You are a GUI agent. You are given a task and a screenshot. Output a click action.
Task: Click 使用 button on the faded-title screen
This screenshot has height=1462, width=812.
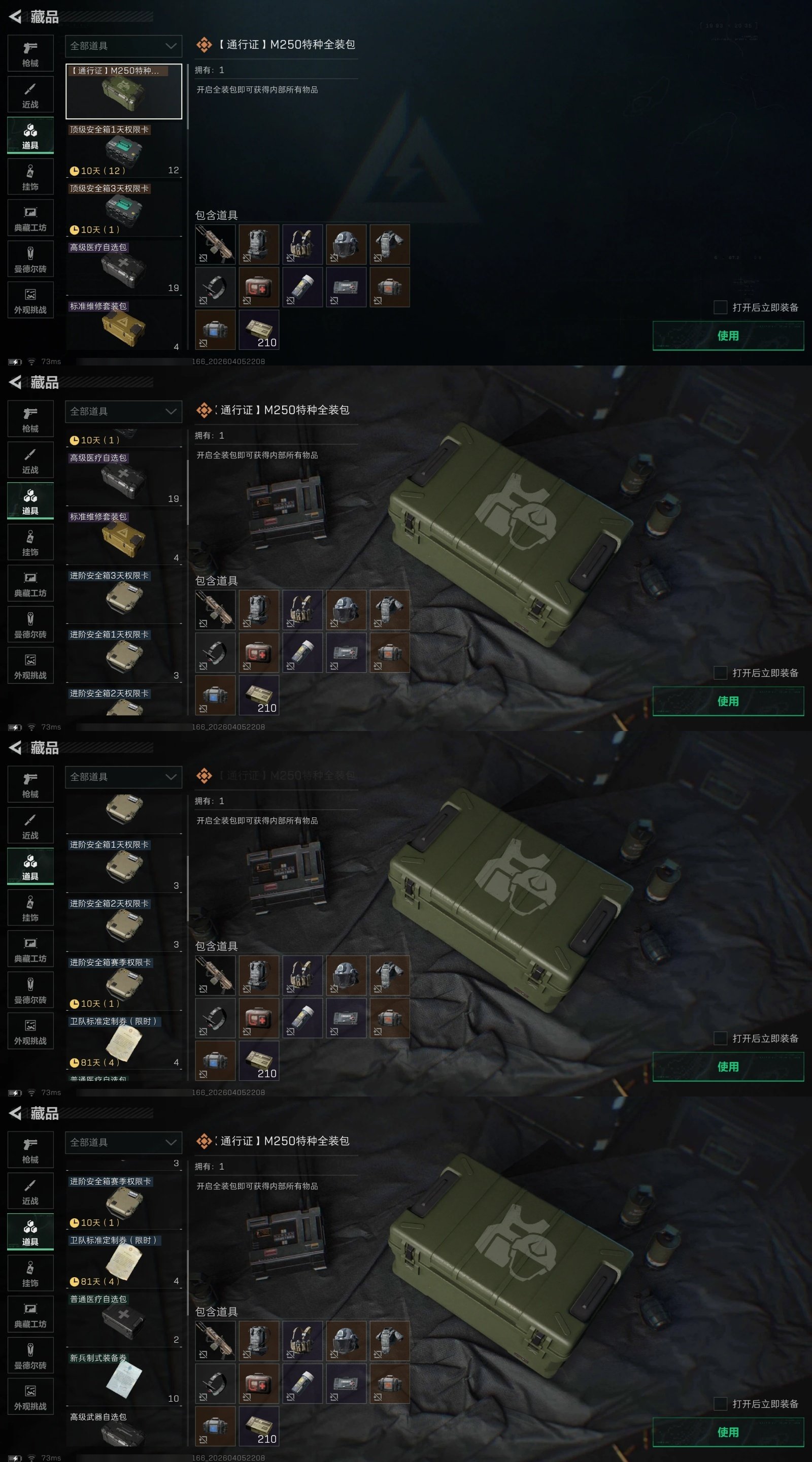coord(728,1067)
